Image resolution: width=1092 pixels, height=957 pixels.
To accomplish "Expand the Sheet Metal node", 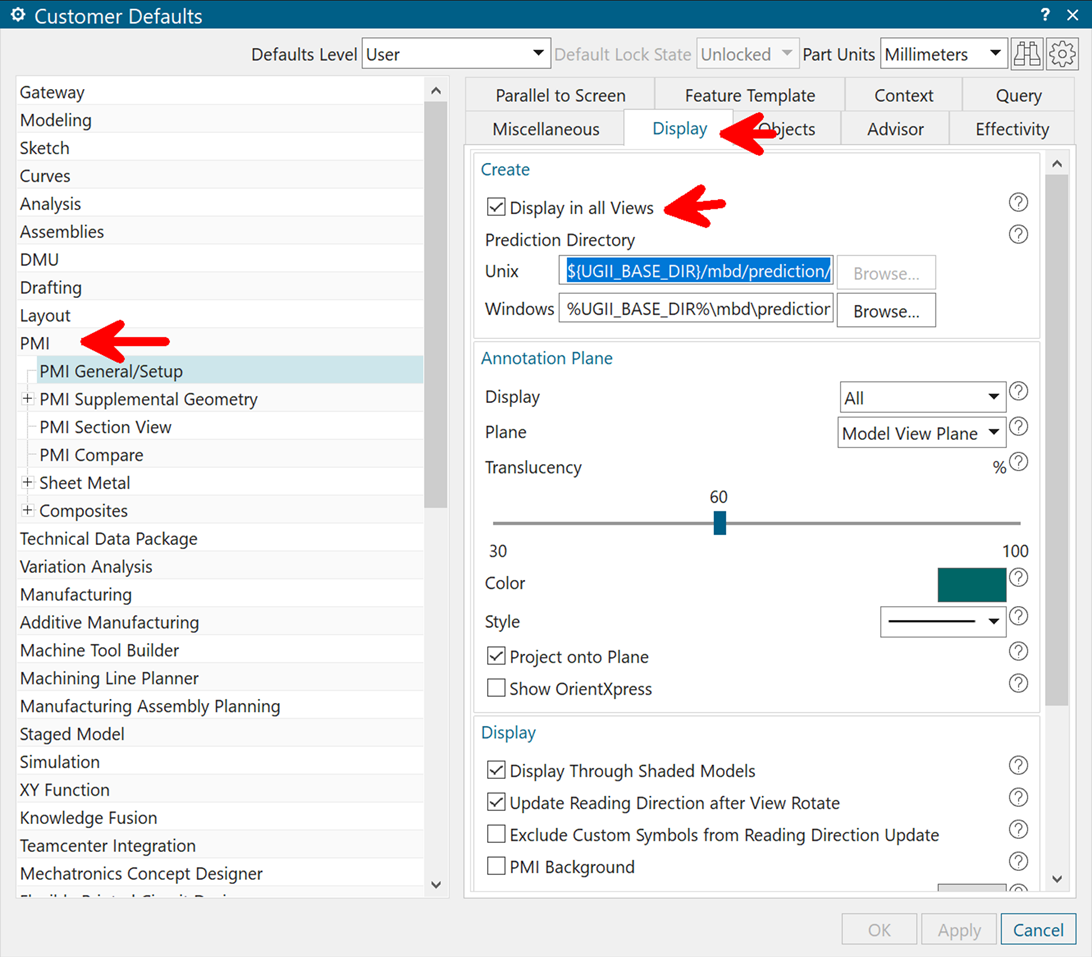I will tap(27, 482).
